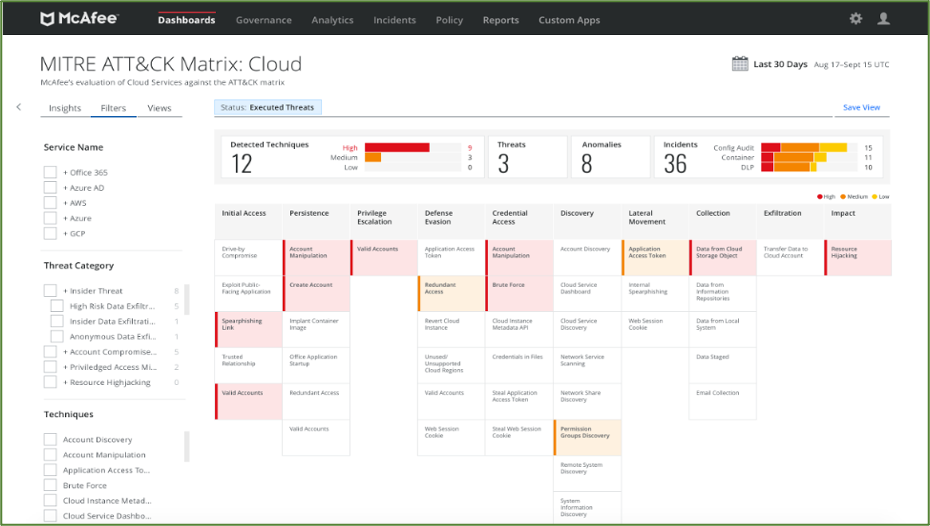This screenshot has width=930, height=526.
Task: Click the Config Audit incidents bar
Action: coord(804,147)
